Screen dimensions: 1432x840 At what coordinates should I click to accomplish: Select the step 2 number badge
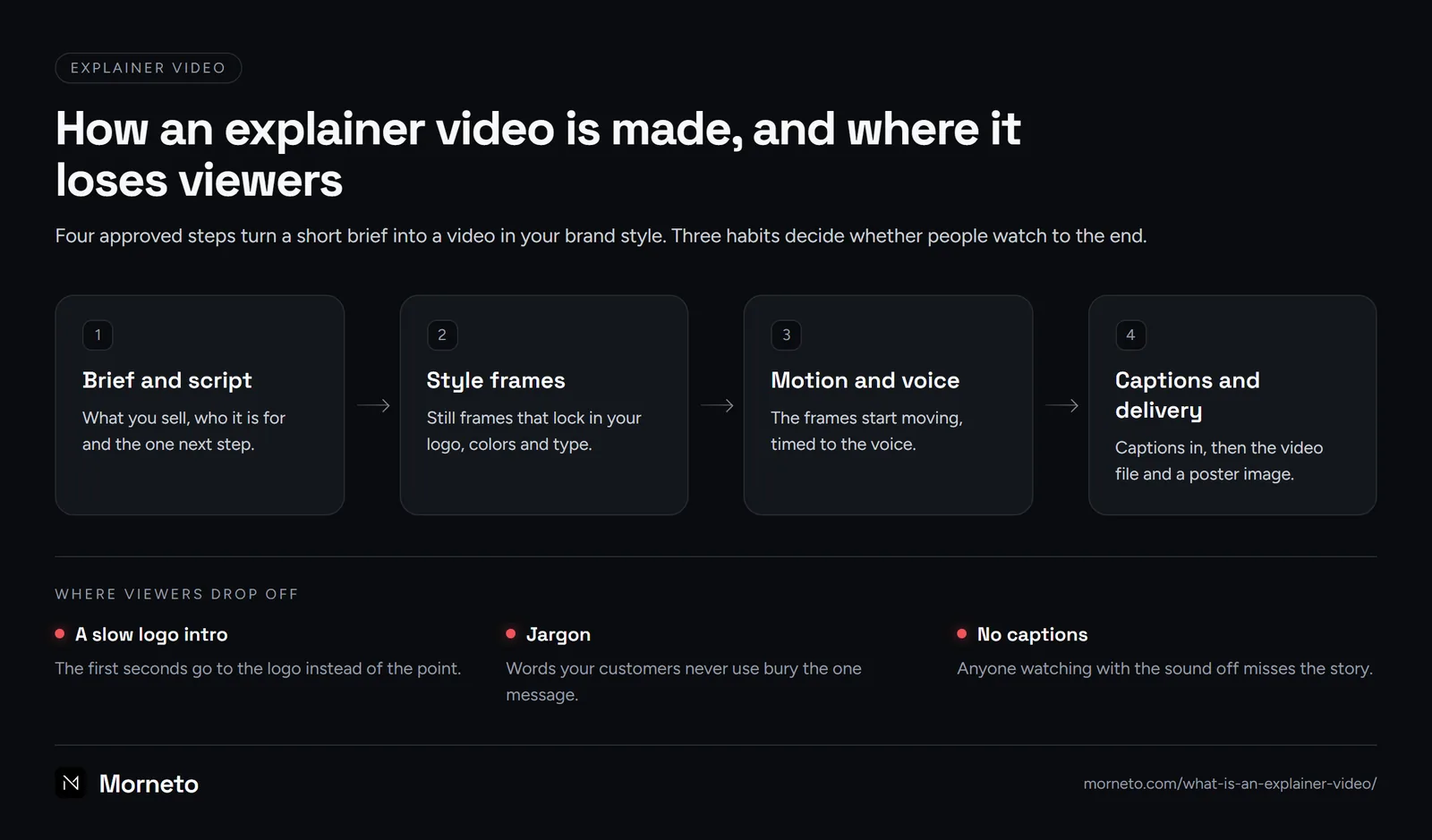(x=442, y=335)
